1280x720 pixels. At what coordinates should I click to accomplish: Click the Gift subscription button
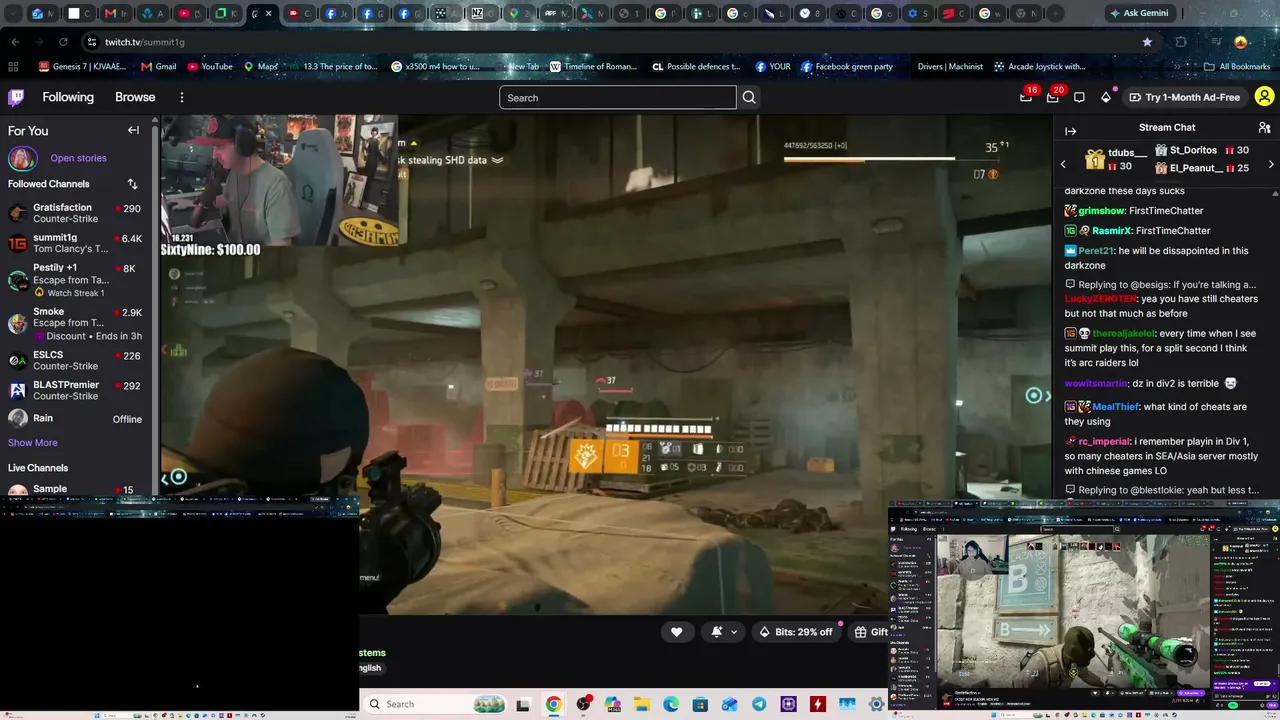[x=870, y=632]
